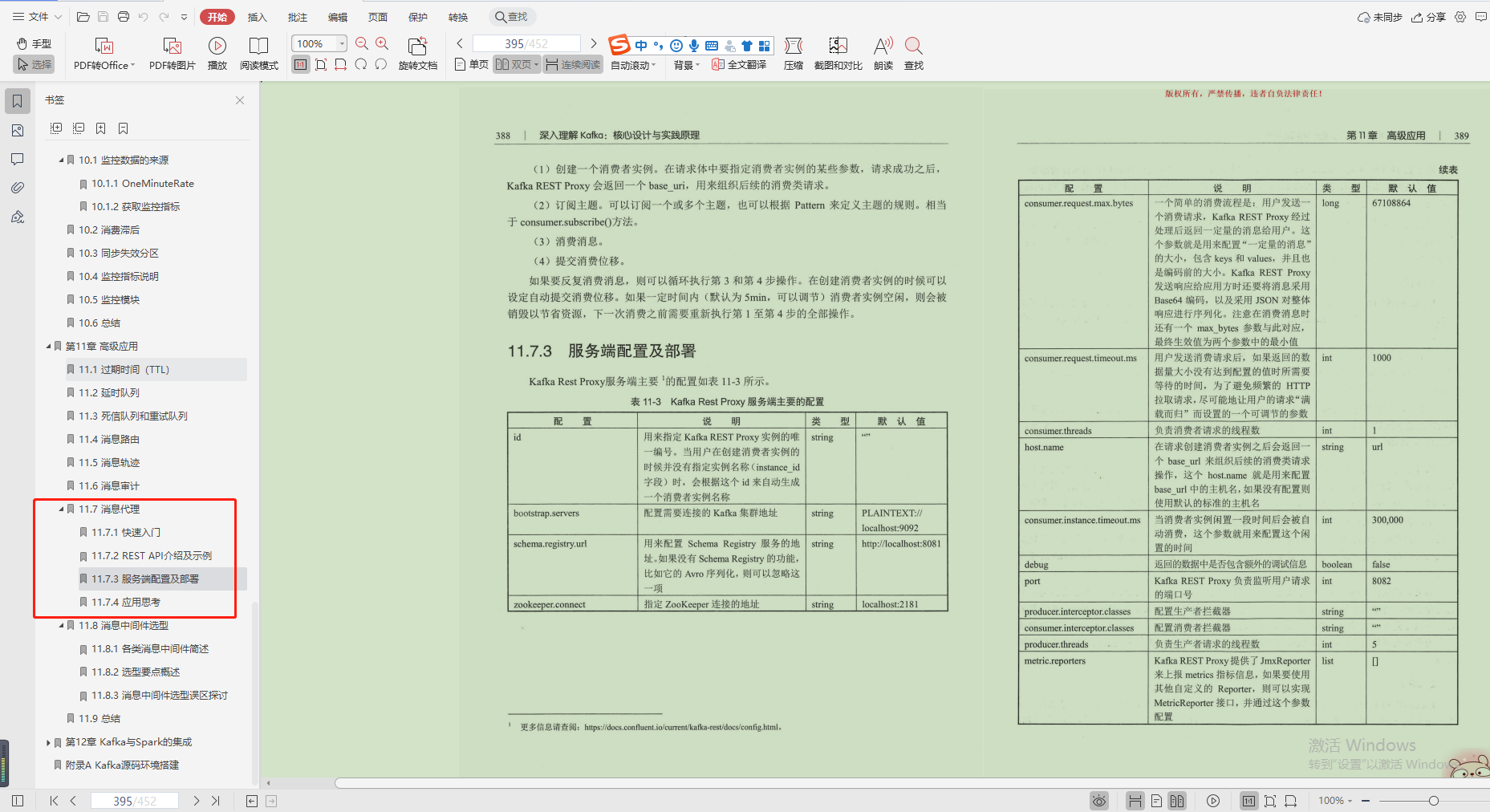Click the 查找 search box in the tab bar
This screenshot has height=812, width=1490.
tap(512, 17)
